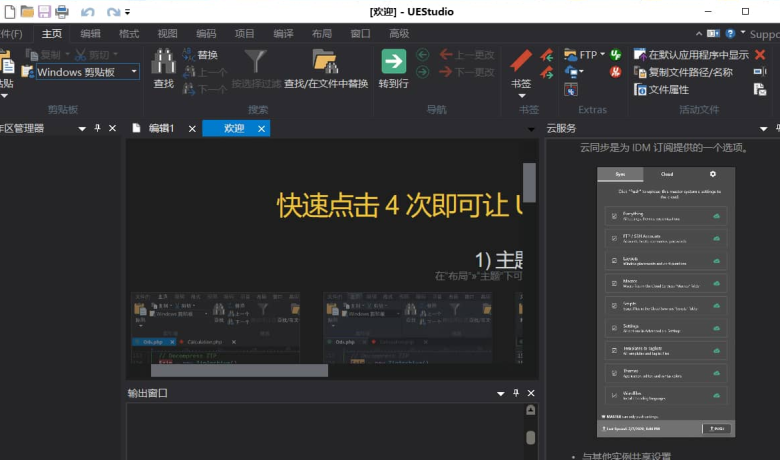Screen dimensions: 780x460
Task: Click the cloud sync preview image
Action: (x=666, y=302)
